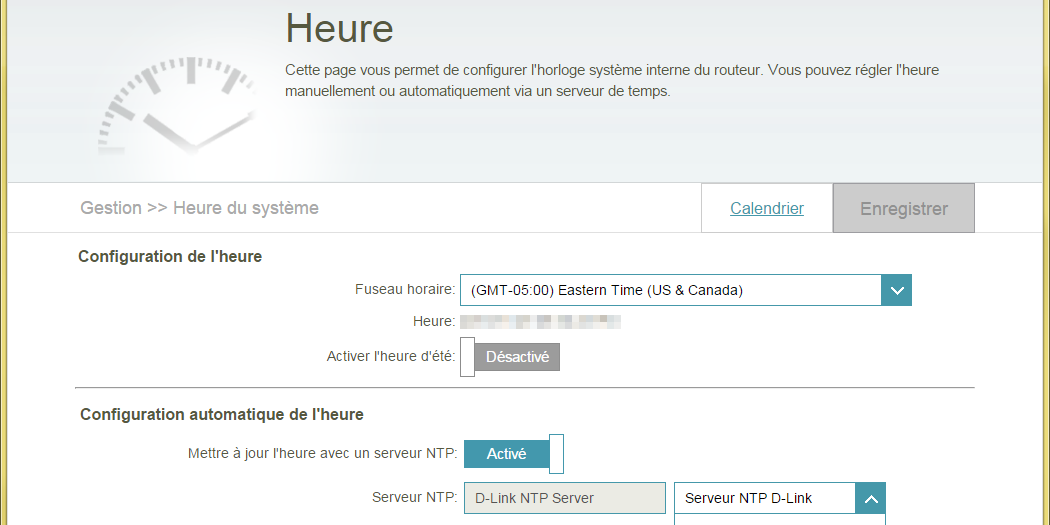This screenshot has height=525, width=1050.
Task: Click the Gestion >> Heure du système breadcrumb
Action: pyautogui.click(x=199, y=208)
